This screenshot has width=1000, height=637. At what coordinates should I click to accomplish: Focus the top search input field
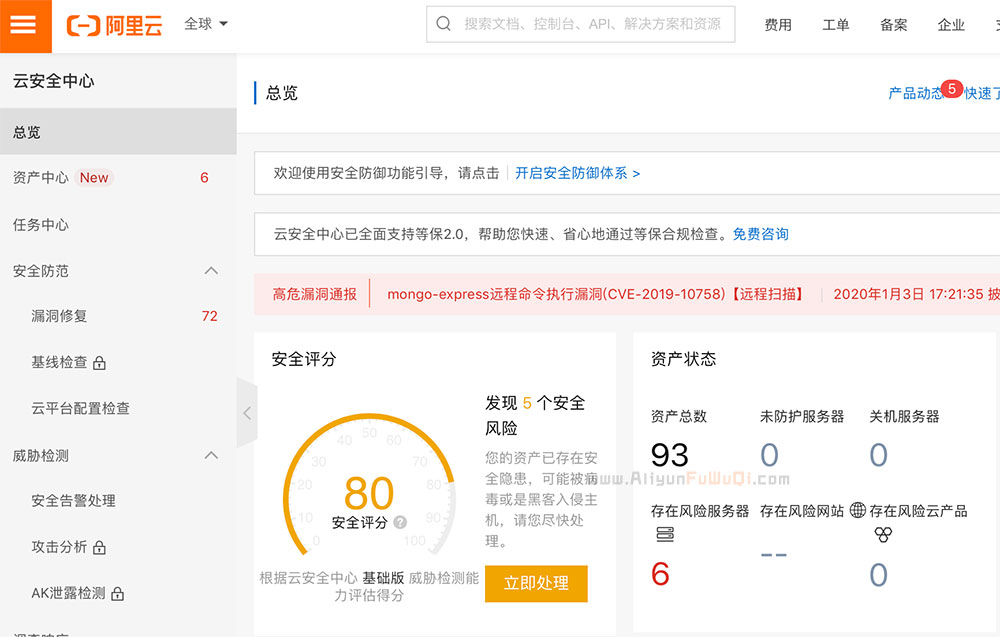click(580, 24)
